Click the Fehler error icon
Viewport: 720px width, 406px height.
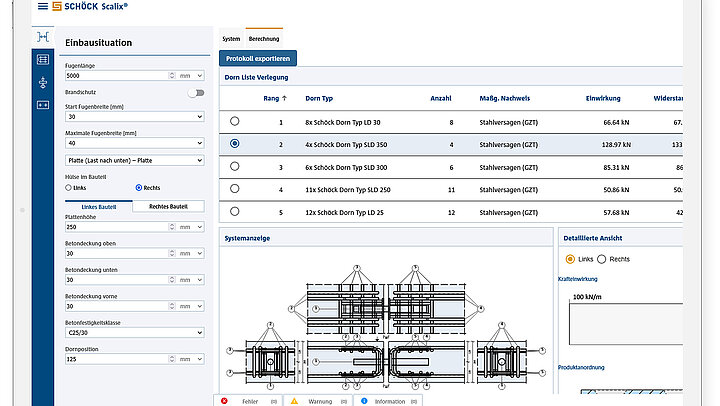(x=224, y=401)
